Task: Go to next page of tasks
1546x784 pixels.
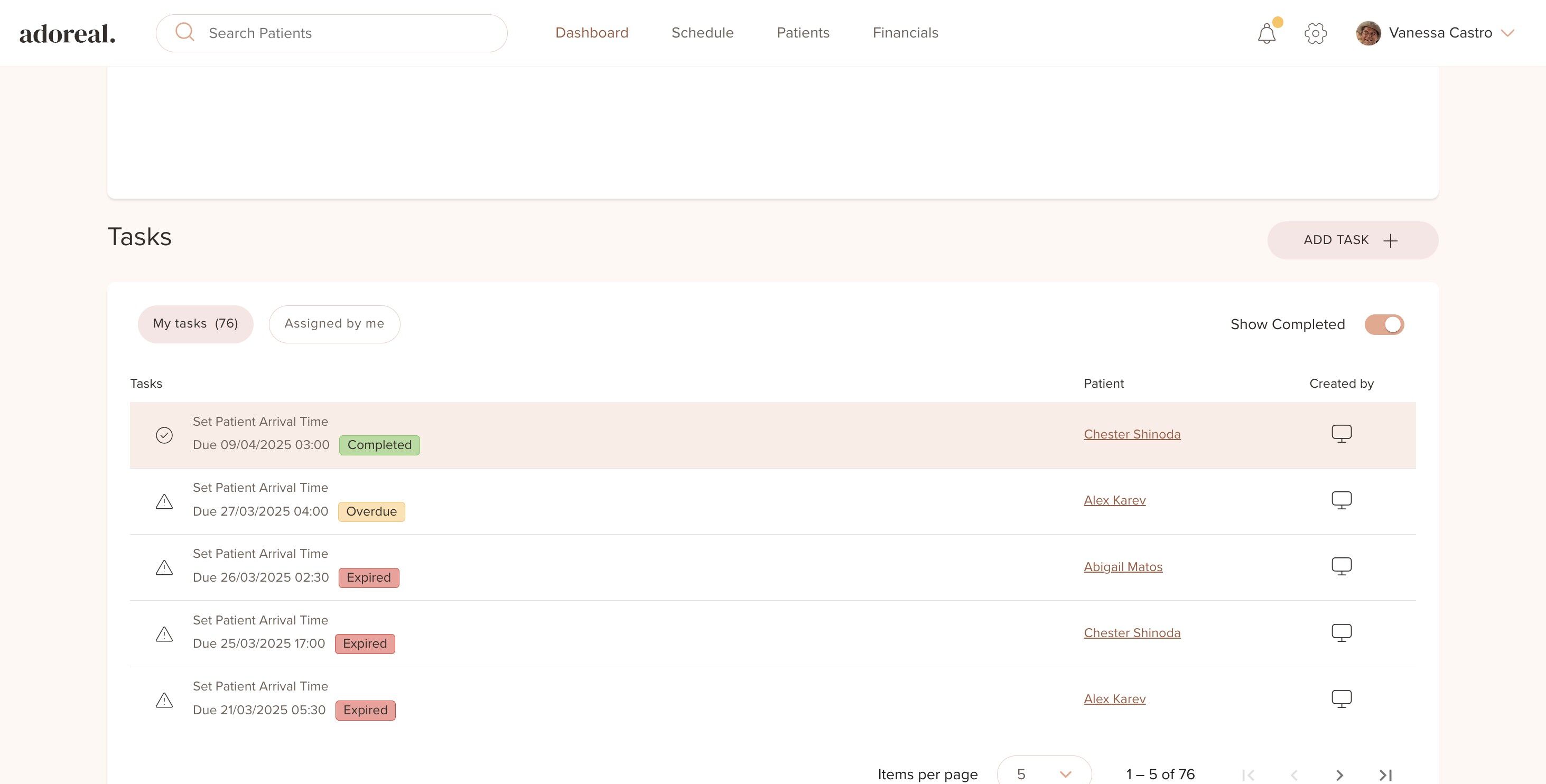Action: pos(1339,775)
